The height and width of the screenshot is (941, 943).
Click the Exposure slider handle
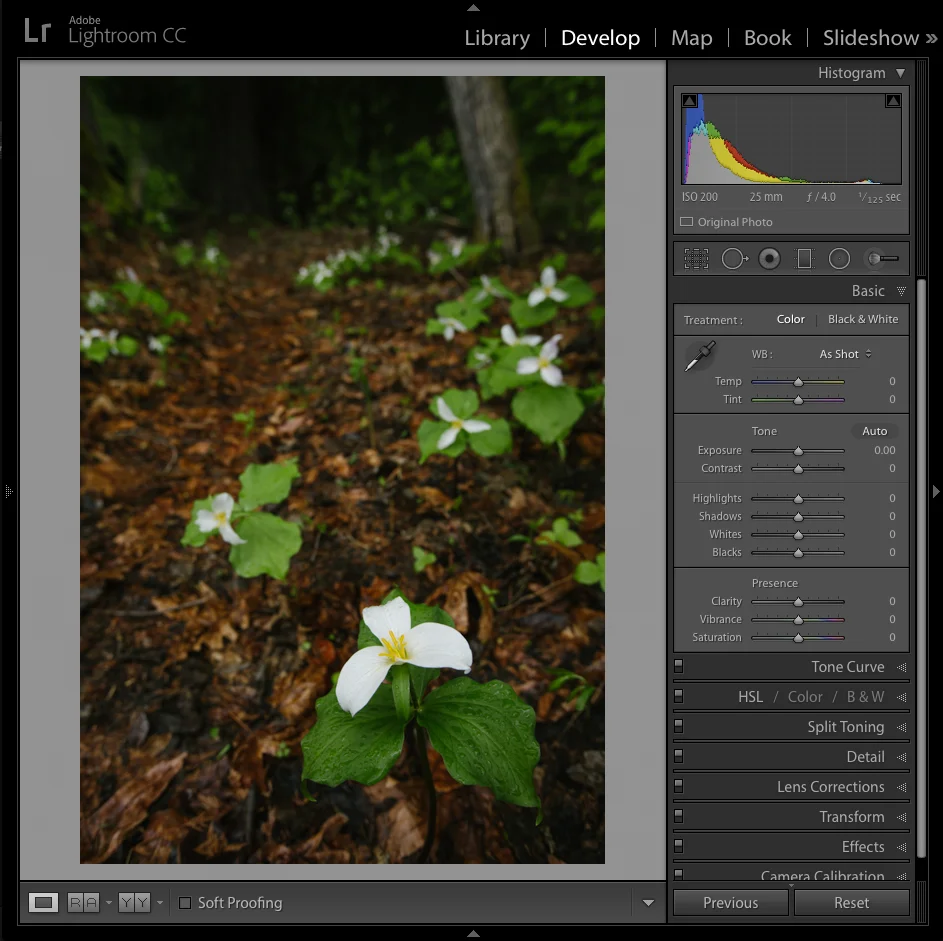click(798, 451)
